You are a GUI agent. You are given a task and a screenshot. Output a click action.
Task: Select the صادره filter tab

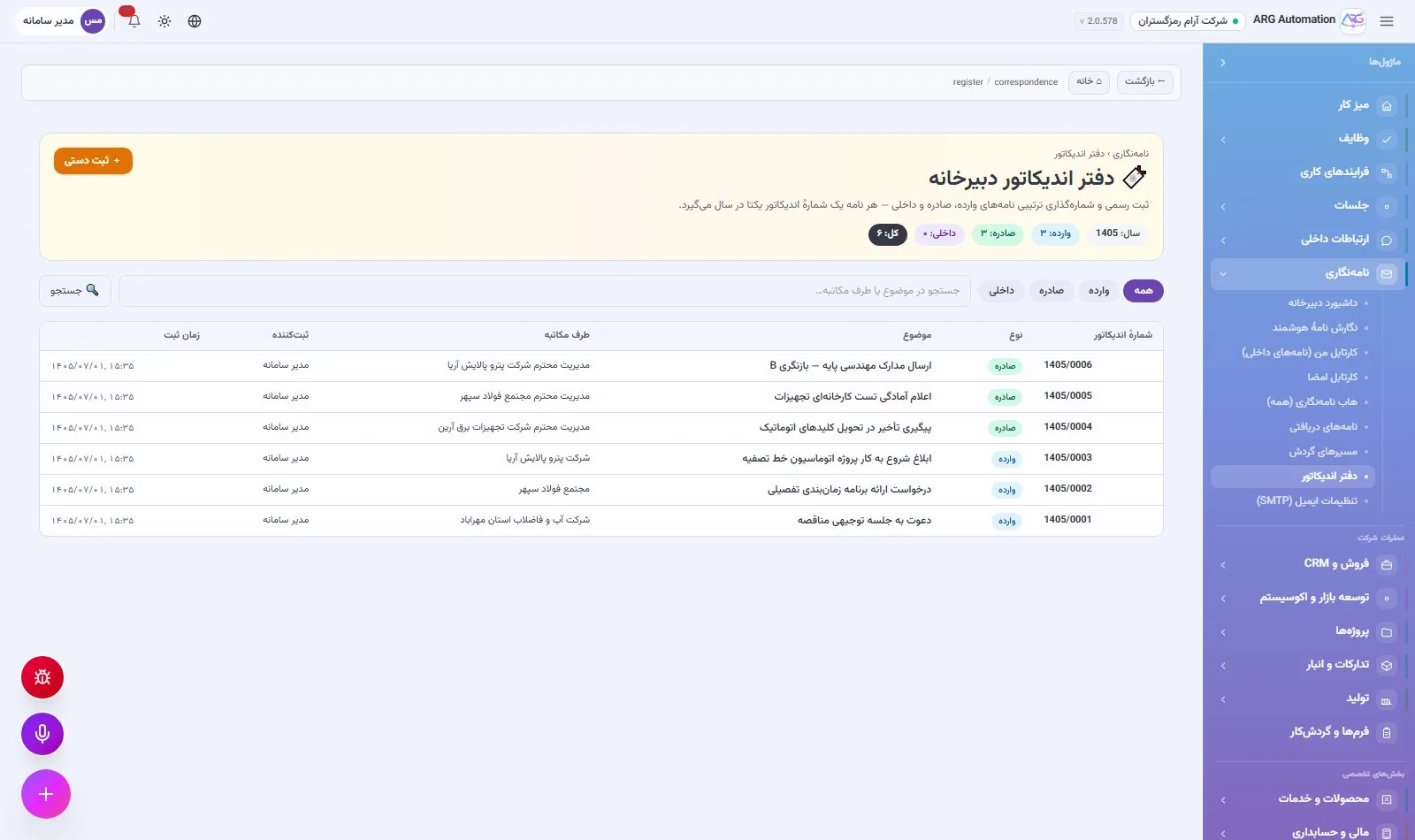[1052, 291]
